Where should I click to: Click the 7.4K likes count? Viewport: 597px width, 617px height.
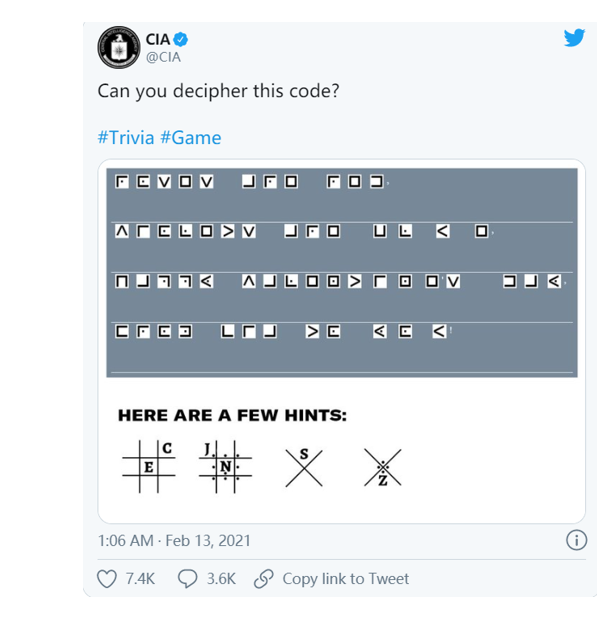140,579
